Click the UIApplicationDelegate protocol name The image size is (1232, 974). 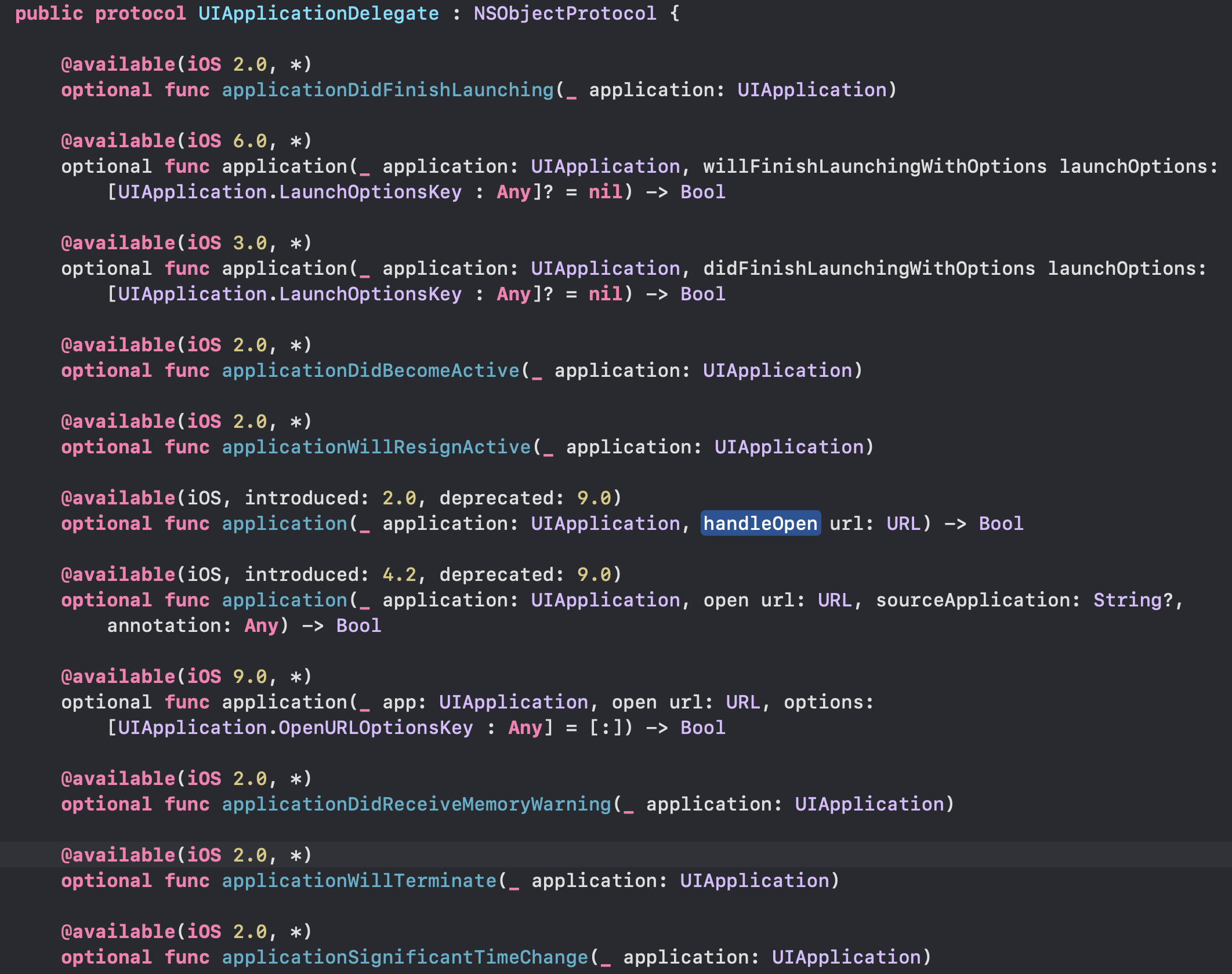pyautogui.click(x=318, y=13)
